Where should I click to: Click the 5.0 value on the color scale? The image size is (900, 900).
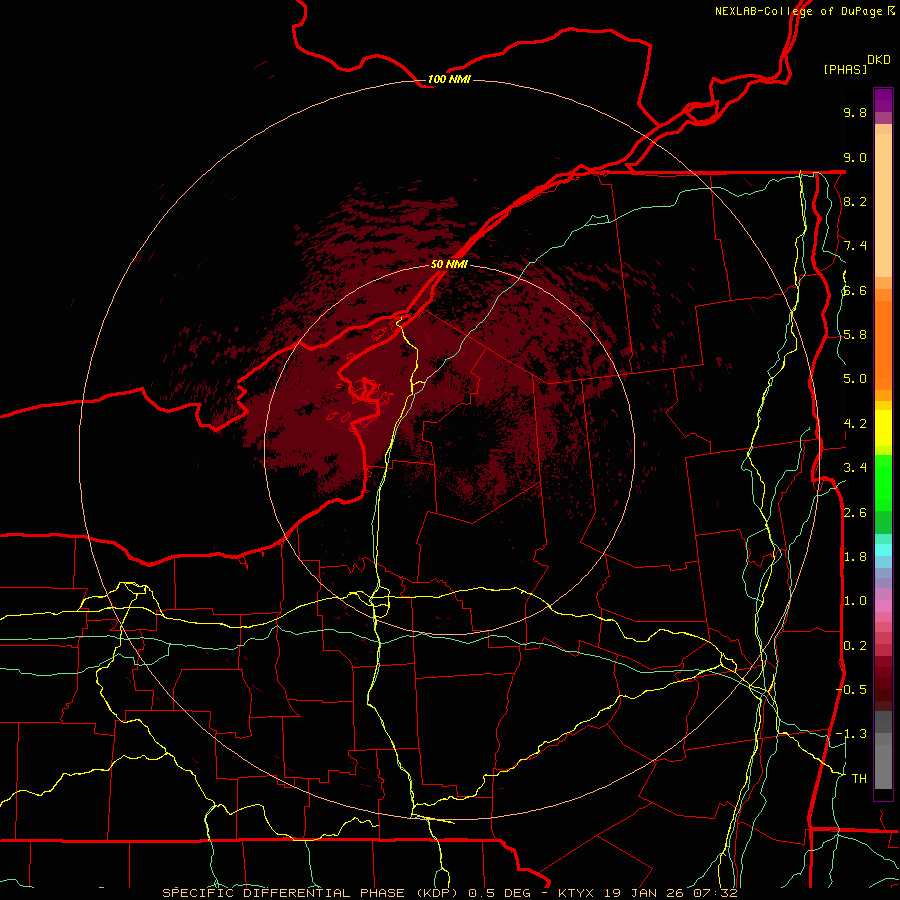point(855,379)
